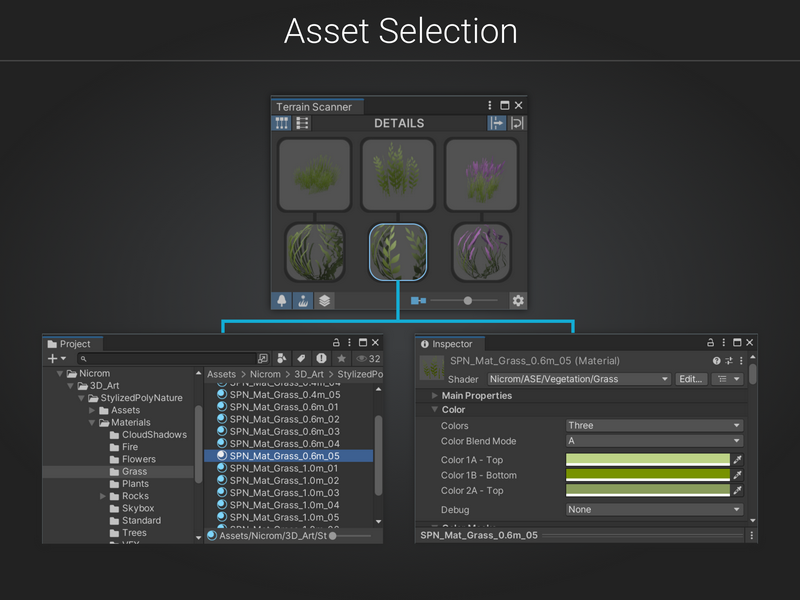Open the Debug dropdown set to None
This screenshot has height=600, width=800.
pyautogui.click(x=655, y=509)
